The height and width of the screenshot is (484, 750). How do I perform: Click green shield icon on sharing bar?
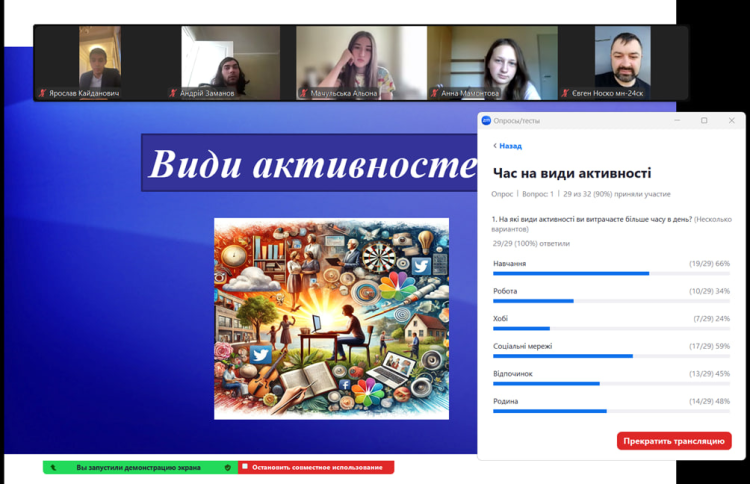click(228, 467)
